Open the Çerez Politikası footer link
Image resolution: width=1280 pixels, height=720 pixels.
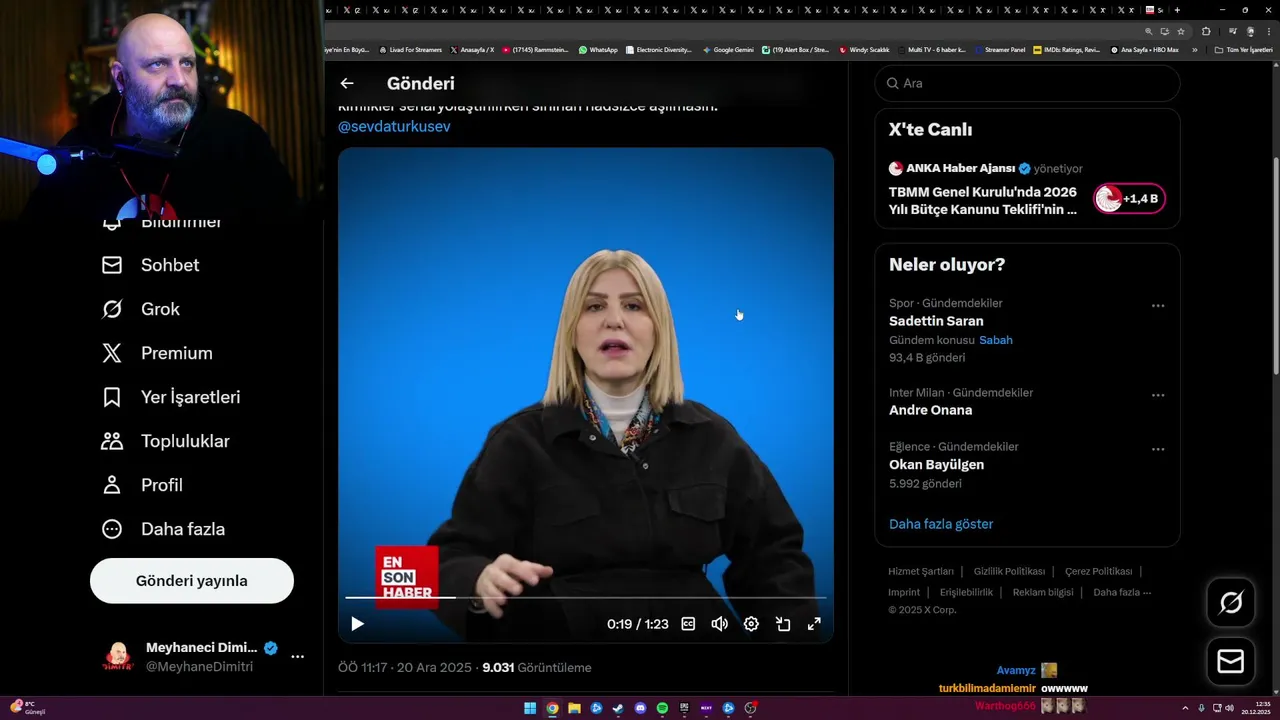(x=1098, y=572)
